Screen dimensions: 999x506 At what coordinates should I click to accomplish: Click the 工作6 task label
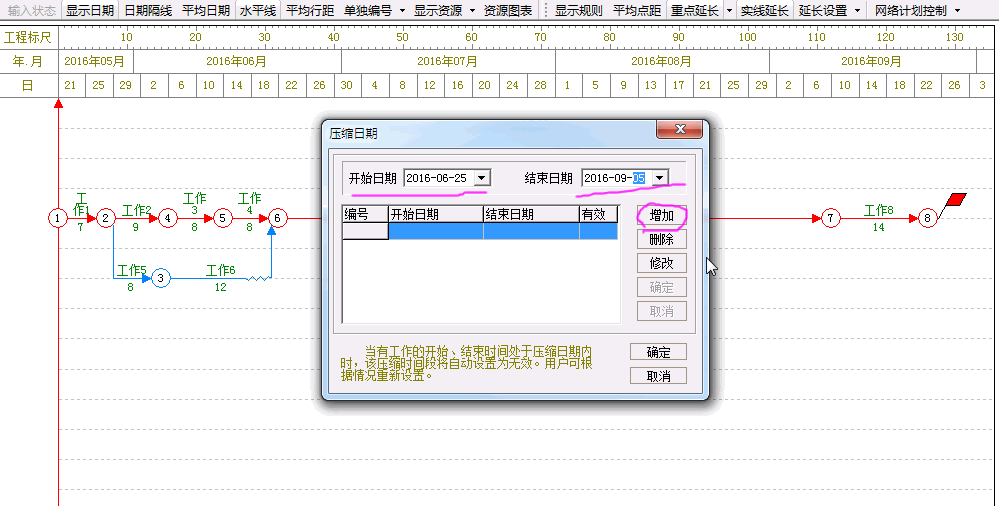point(220,270)
